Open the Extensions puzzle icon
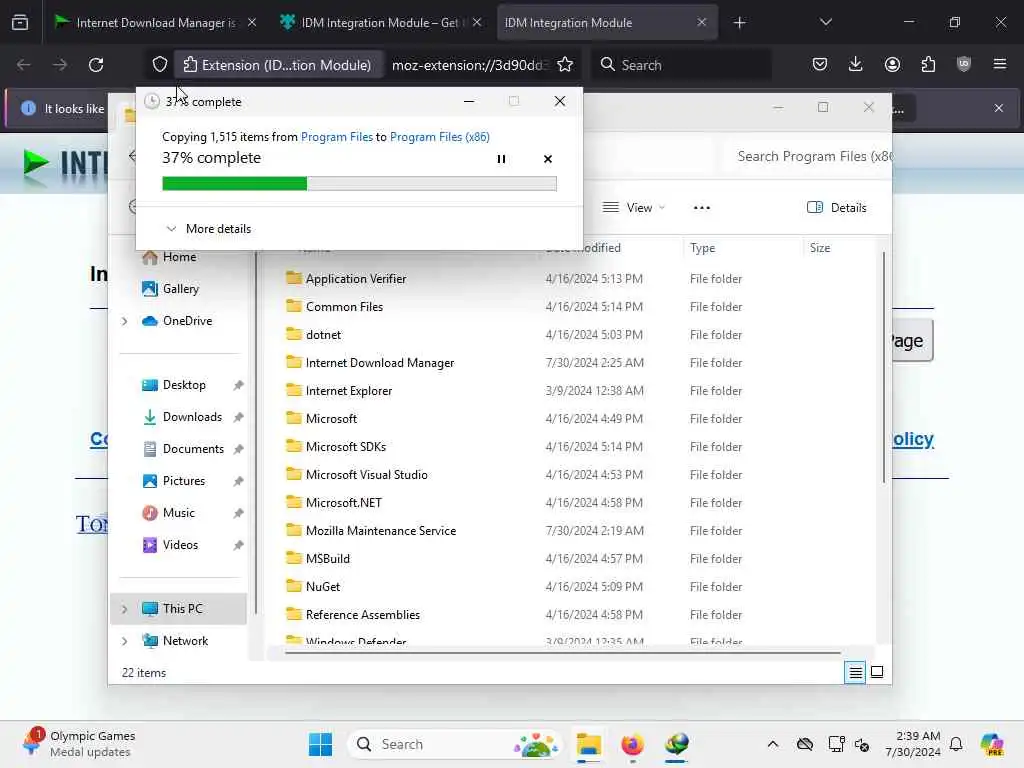Screen dimensions: 1024x768 point(928,65)
